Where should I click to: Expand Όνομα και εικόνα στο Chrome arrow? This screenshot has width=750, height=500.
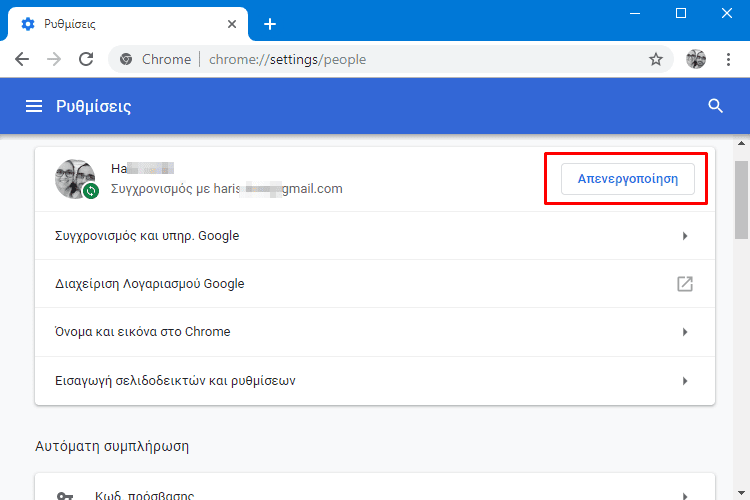pyautogui.click(x=685, y=332)
